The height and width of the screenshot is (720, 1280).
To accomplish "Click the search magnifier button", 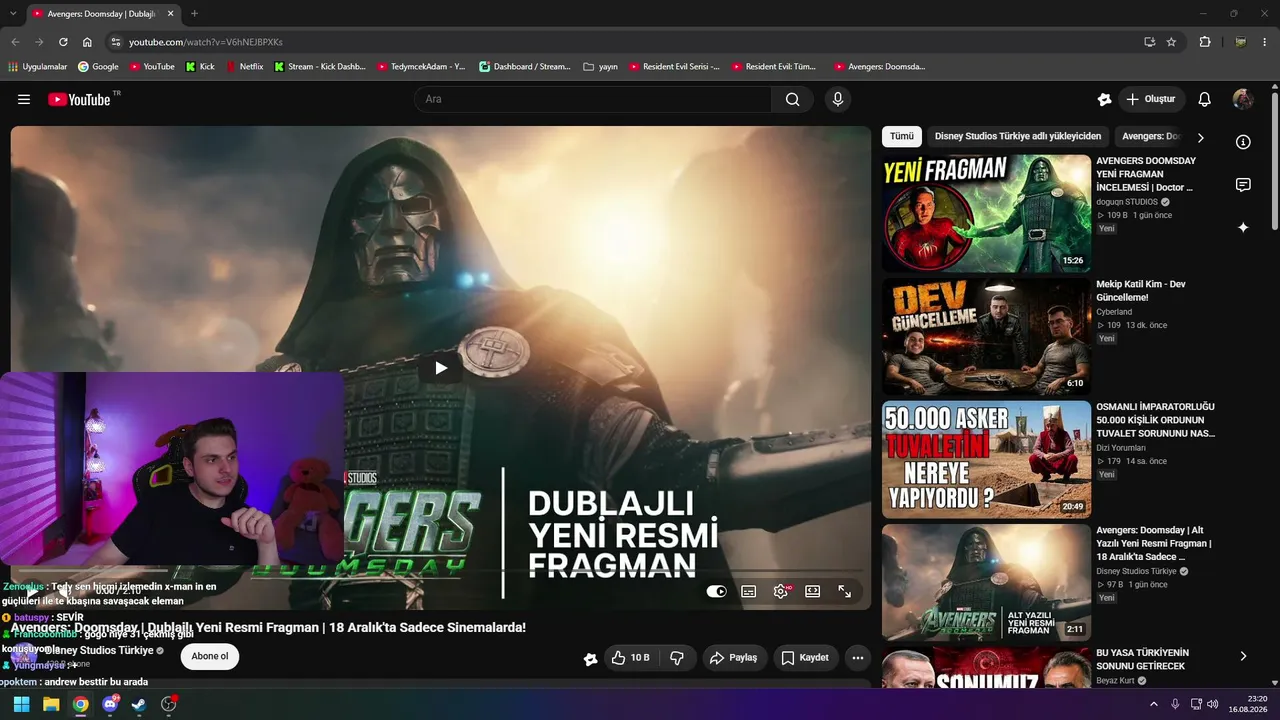I will 792,99.
